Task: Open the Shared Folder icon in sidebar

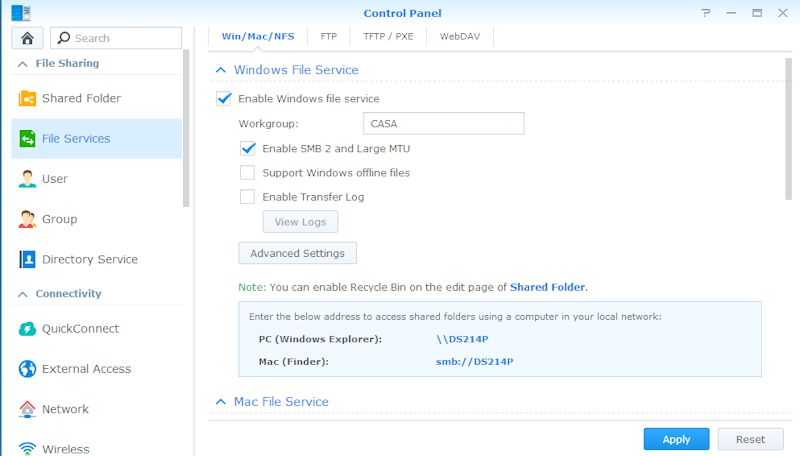Action: (27, 98)
